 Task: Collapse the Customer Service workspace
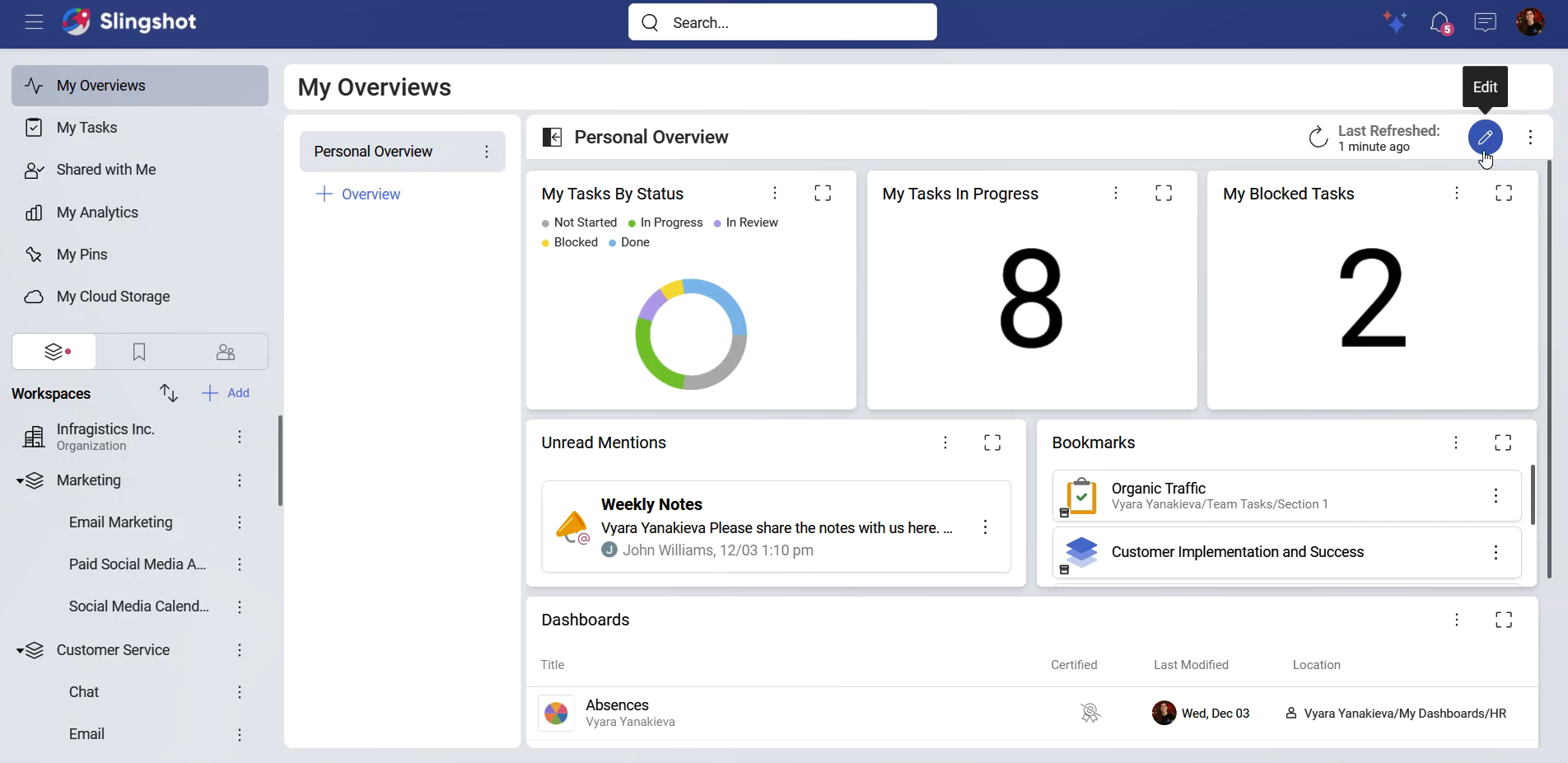point(20,650)
